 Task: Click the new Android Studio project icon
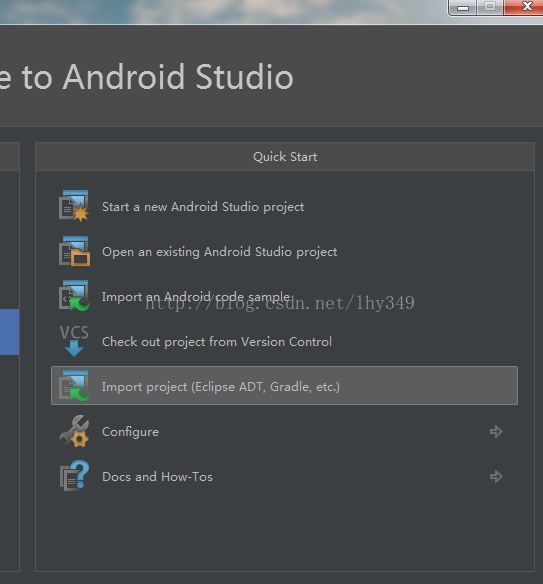[x=74, y=206]
